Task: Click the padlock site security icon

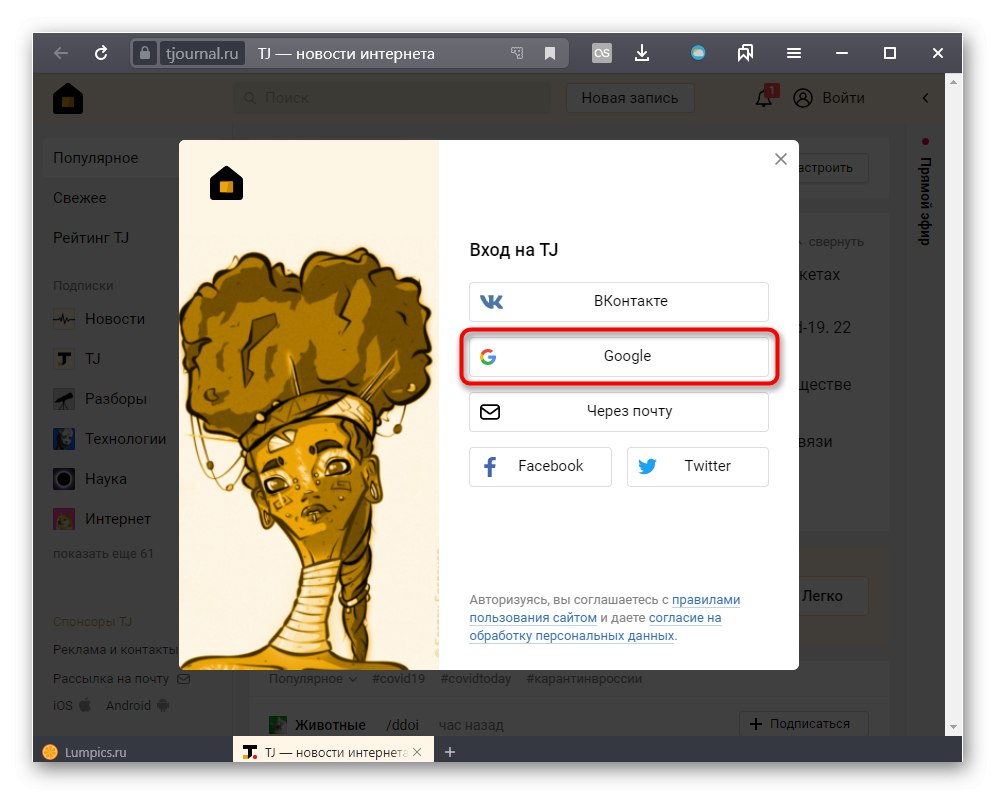Action: [x=145, y=53]
